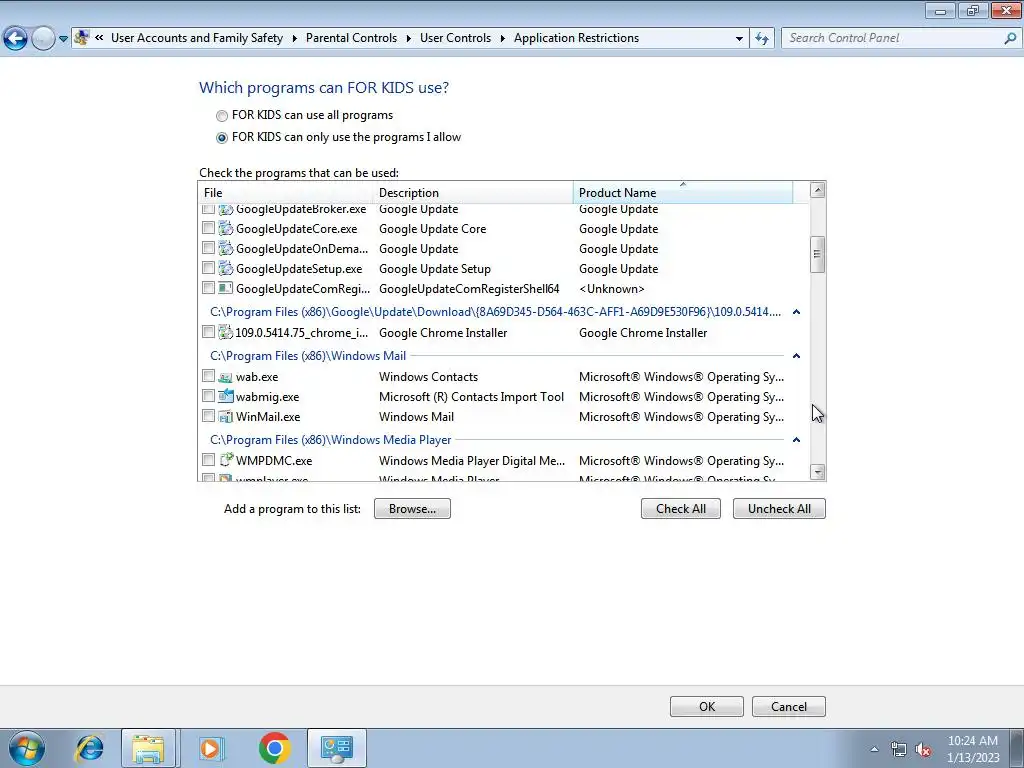Image resolution: width=1024 pixels, height=768 pixels.
Task: Sort list by File column
Action: pyautogui.click(x=286, y=193)
